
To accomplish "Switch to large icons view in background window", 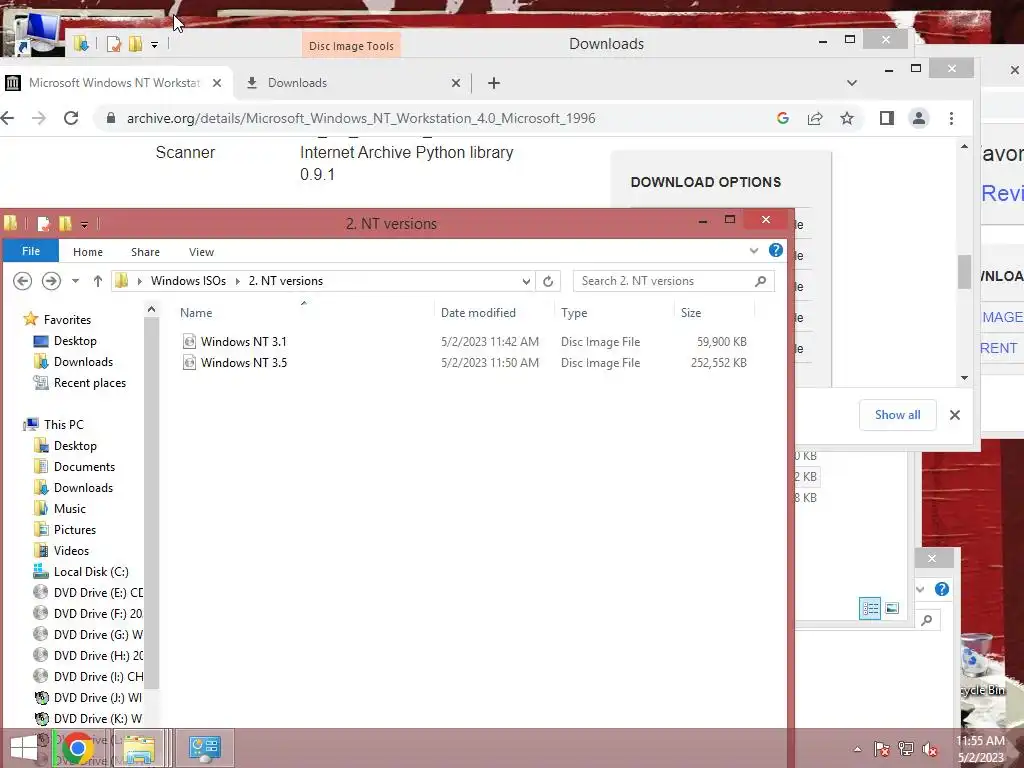I will coord(891,609).
